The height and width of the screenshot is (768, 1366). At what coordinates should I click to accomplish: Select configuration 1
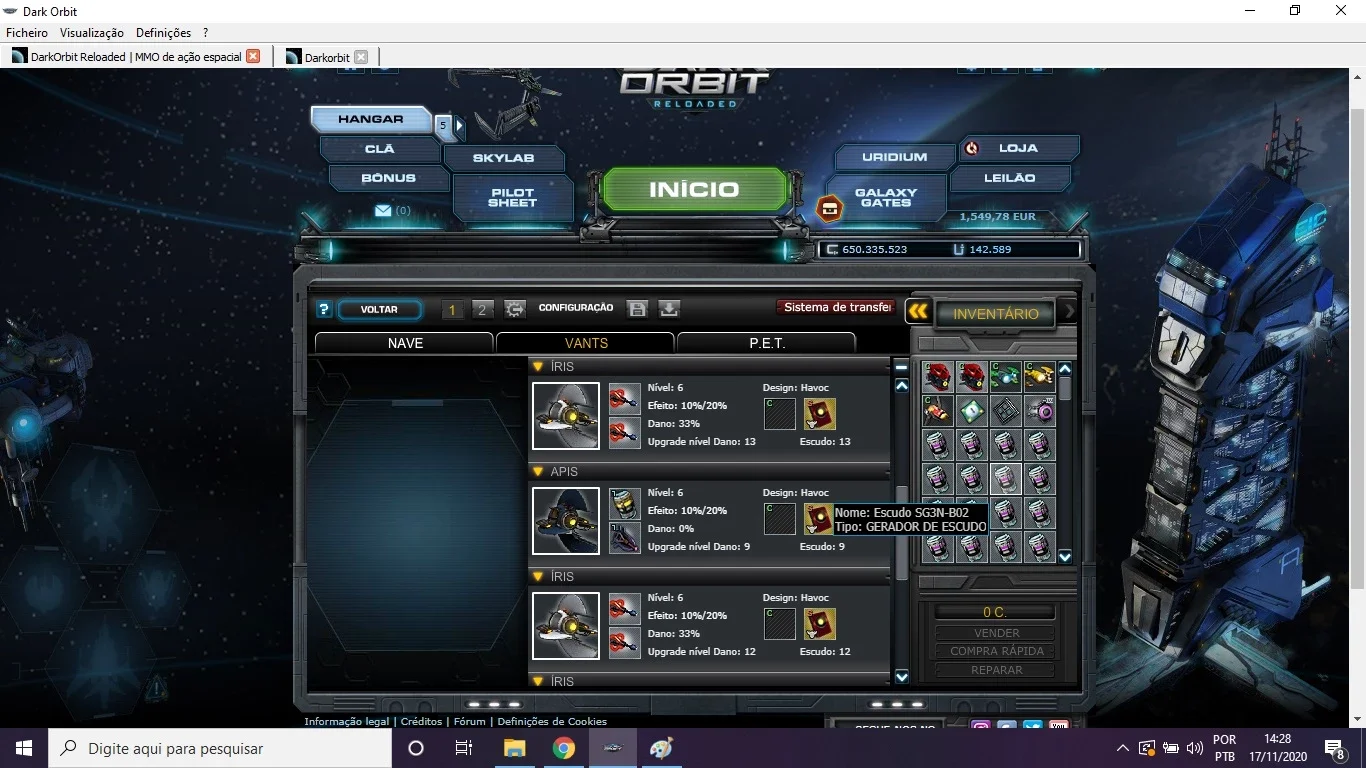pyautogui.click(x=452, y=310)
